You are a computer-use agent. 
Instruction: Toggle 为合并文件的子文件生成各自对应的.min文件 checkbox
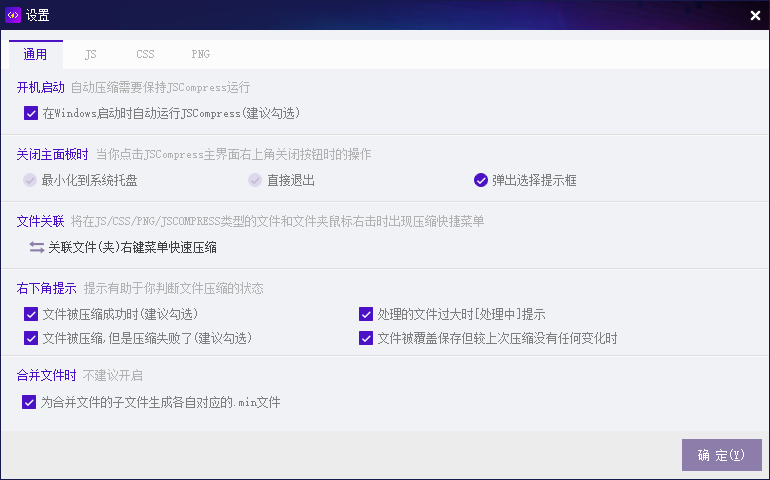pyautogui.click(x=29, y=402)
